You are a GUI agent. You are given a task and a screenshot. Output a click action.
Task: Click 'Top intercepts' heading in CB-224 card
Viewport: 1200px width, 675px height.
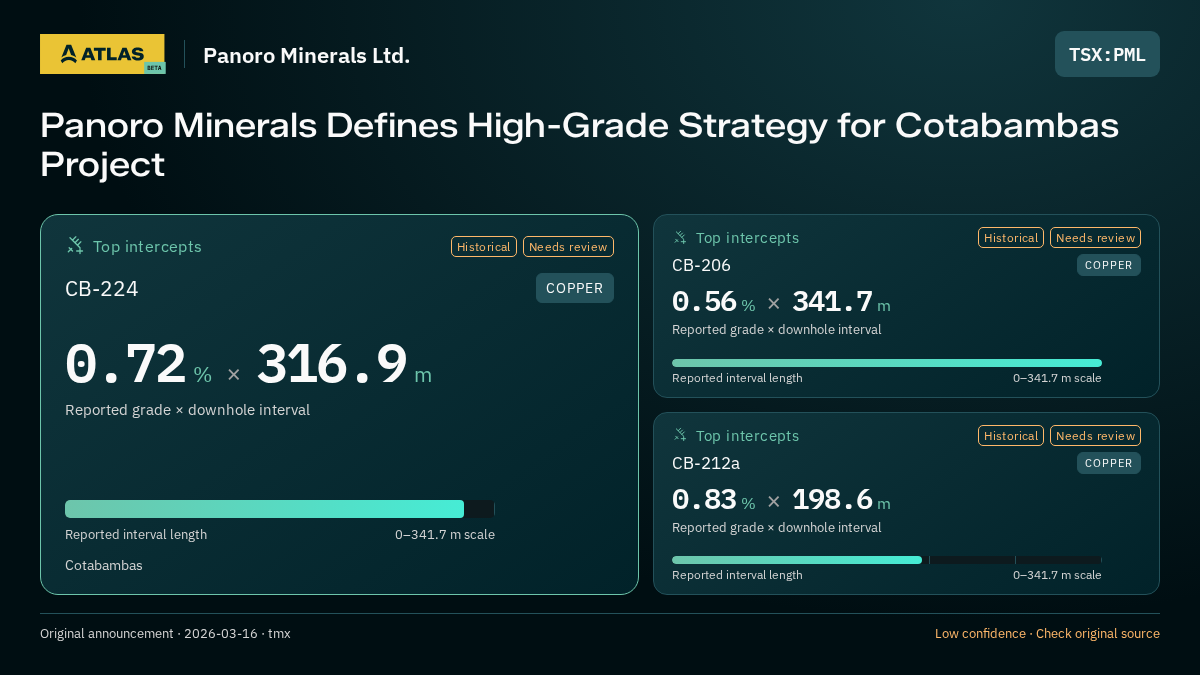[147, 247]
